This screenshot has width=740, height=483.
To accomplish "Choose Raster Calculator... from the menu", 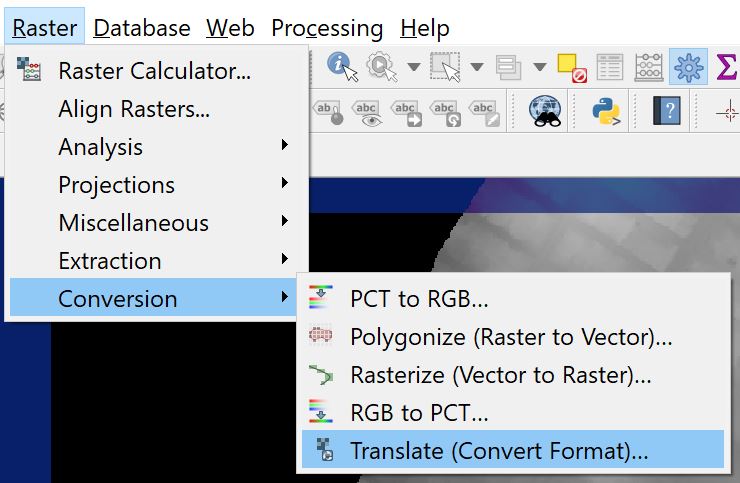I will 158,71.
